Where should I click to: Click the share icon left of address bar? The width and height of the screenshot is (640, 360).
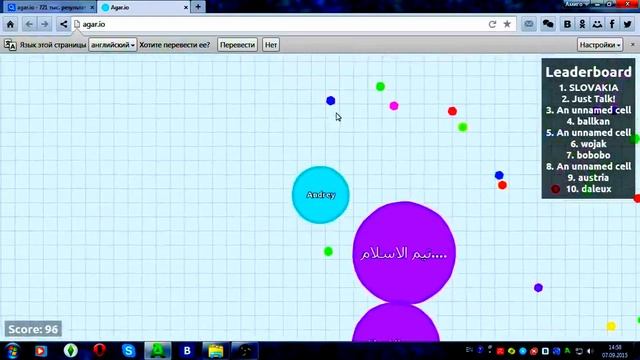pyautogui.click(x=63, y=24)
